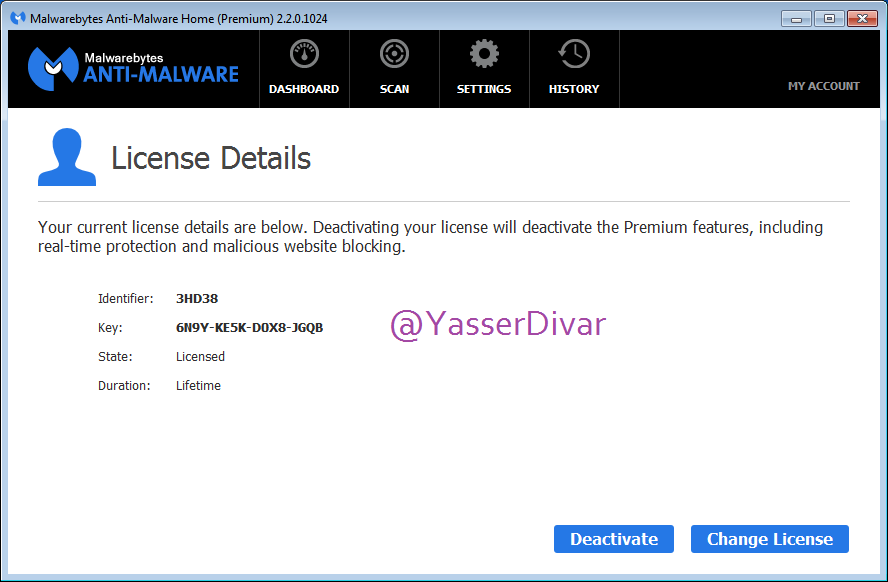The image size is (888, 582).
Task: Click the window title bar text
Action: pos(178,19)
